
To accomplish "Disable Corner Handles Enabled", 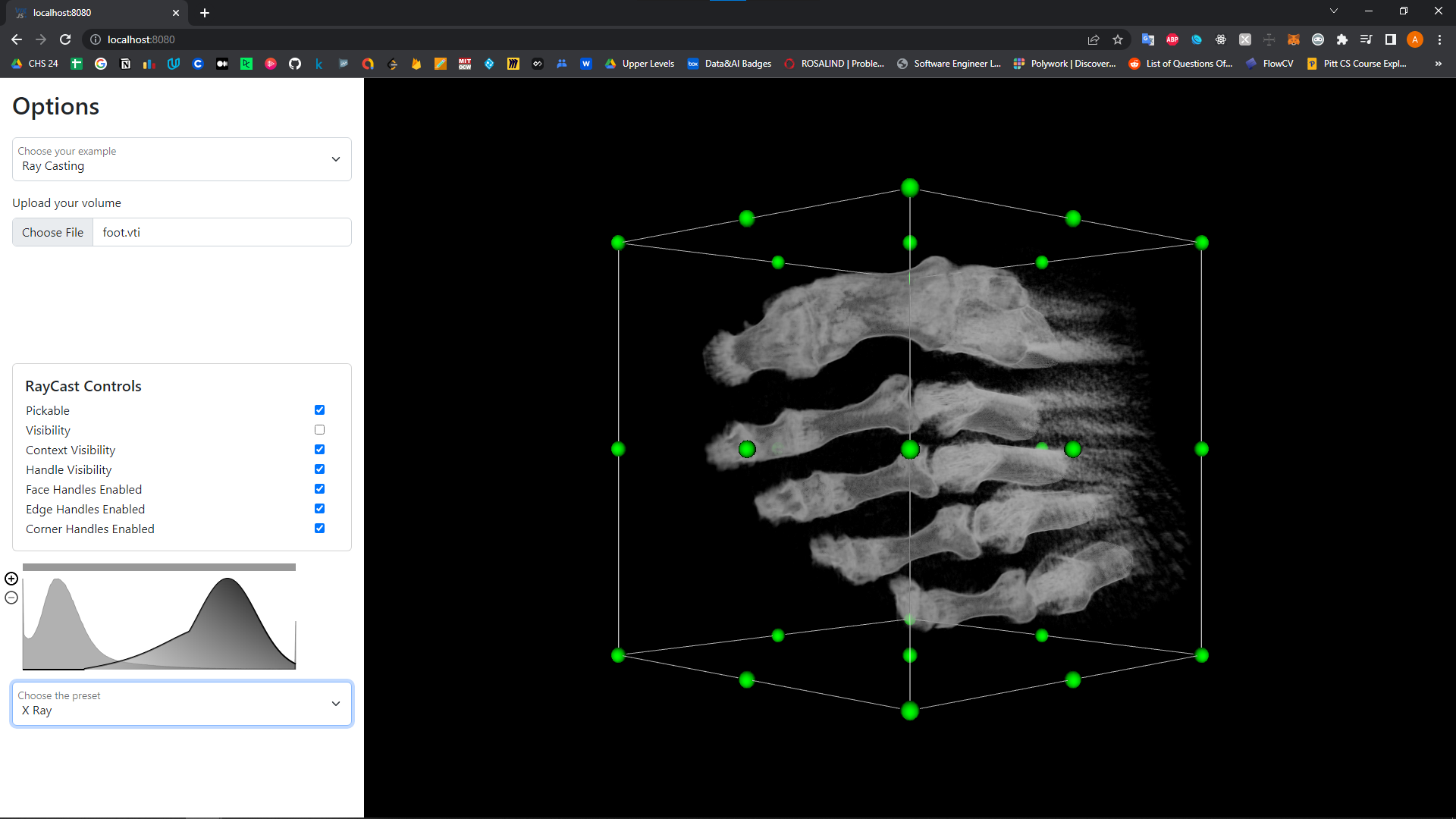I will coord(319,528).
